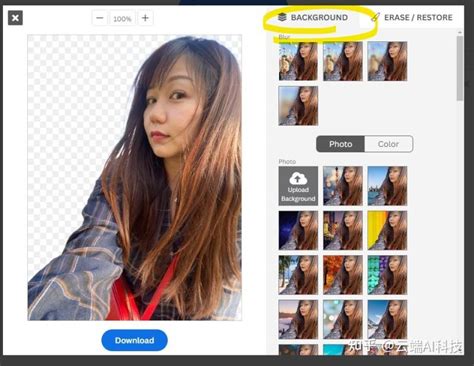Click the background panel vertical scrollbar
The width and height of the screenshot is (474, 366).
click(x=460, y=68)
